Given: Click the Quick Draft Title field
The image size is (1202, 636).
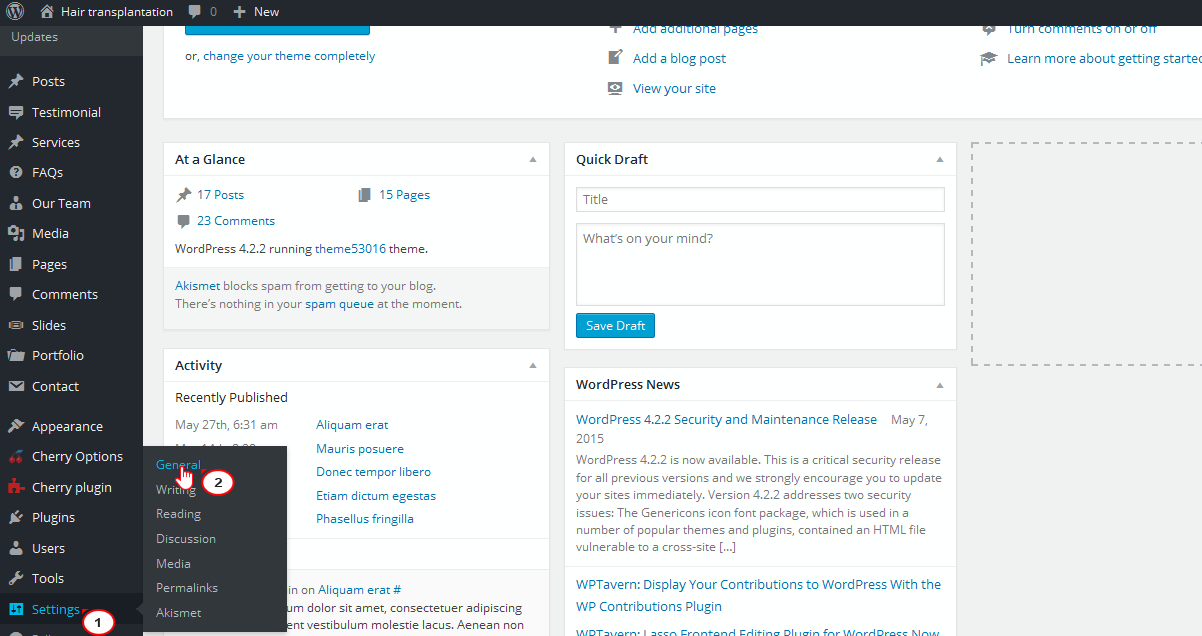Looking at the screenshot, I should pyautogui.click(x=760, y=199).
